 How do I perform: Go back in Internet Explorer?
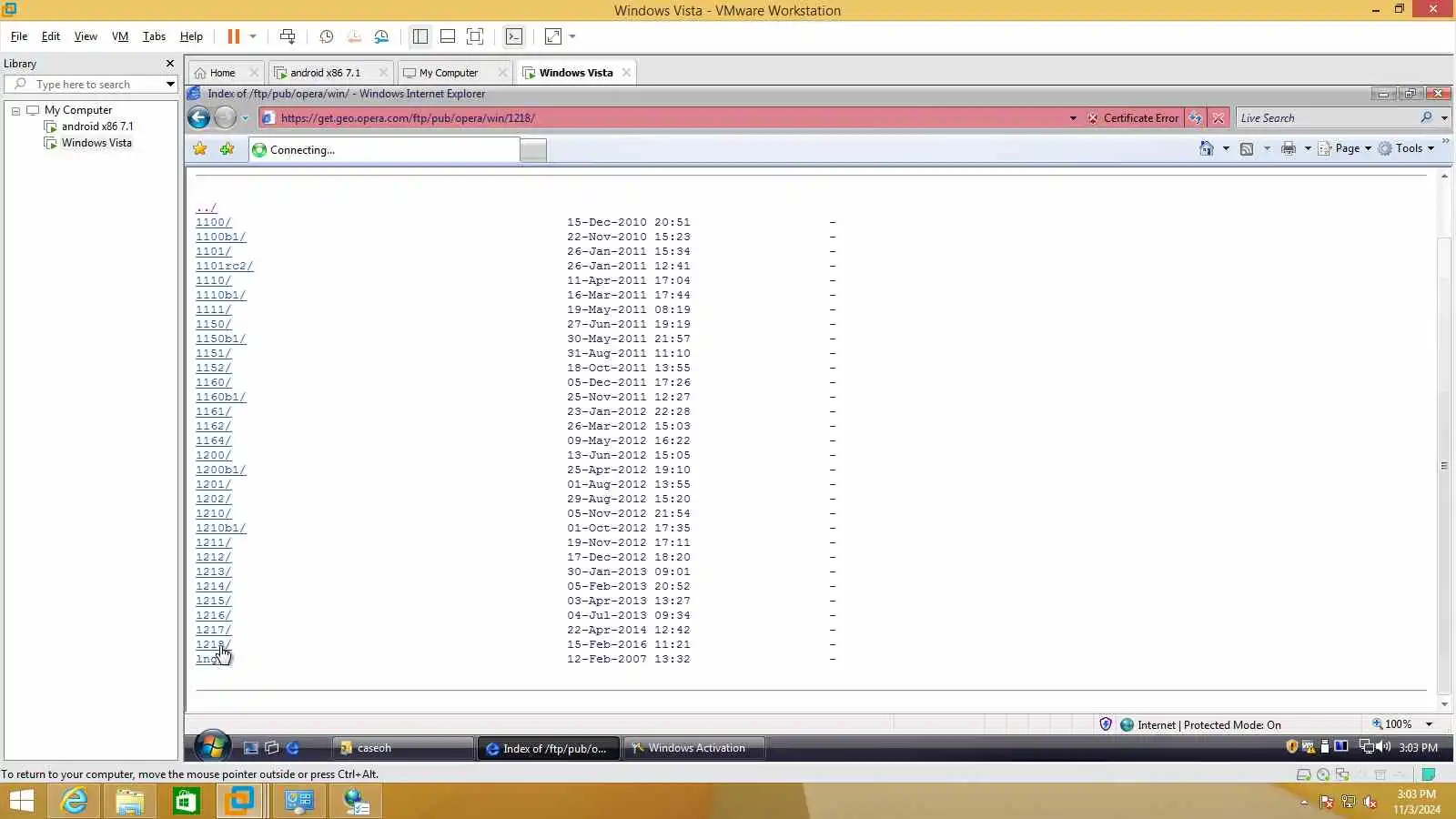click(198, 117)
